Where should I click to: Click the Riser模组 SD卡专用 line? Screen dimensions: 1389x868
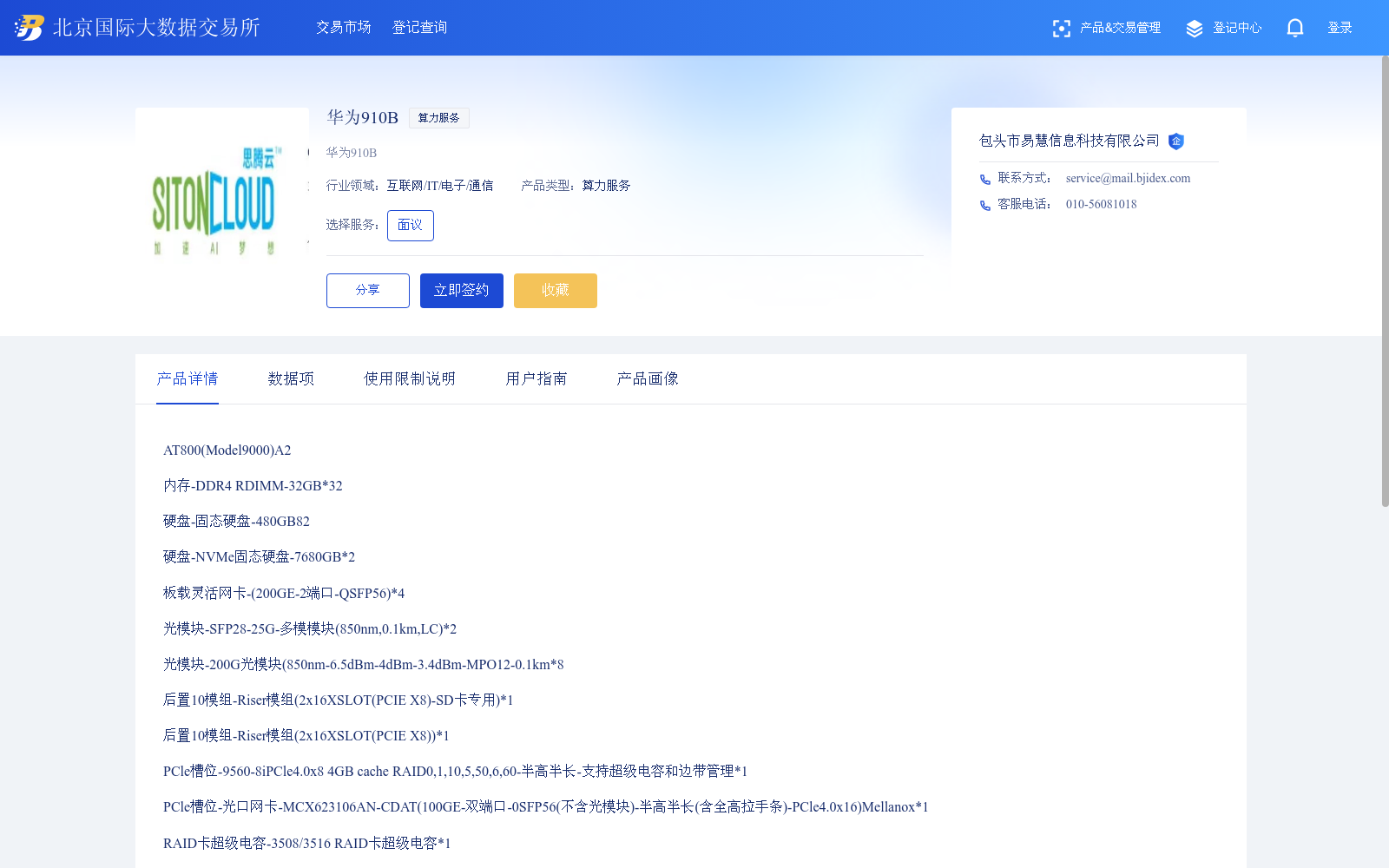(339, 700)
